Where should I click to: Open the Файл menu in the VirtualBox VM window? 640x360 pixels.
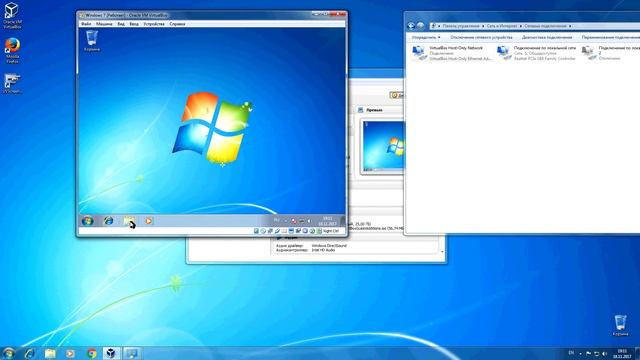pos(86,24)
